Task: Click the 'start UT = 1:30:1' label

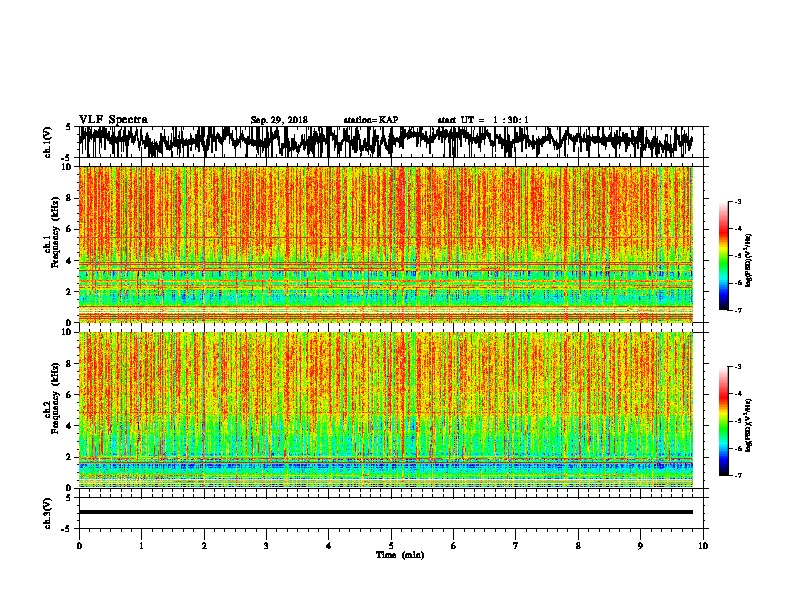Action: 483,120
